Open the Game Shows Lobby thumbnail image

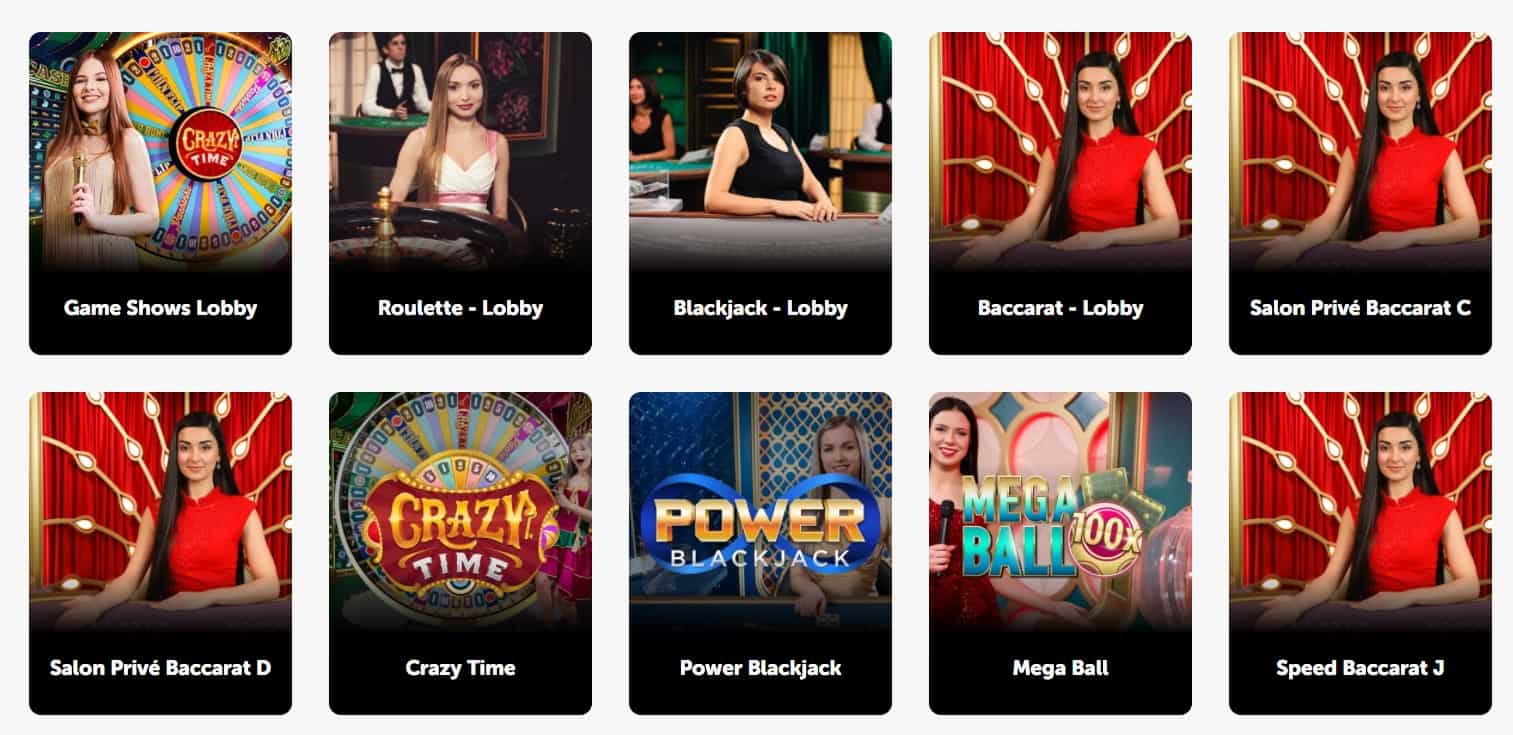point(160,152)
